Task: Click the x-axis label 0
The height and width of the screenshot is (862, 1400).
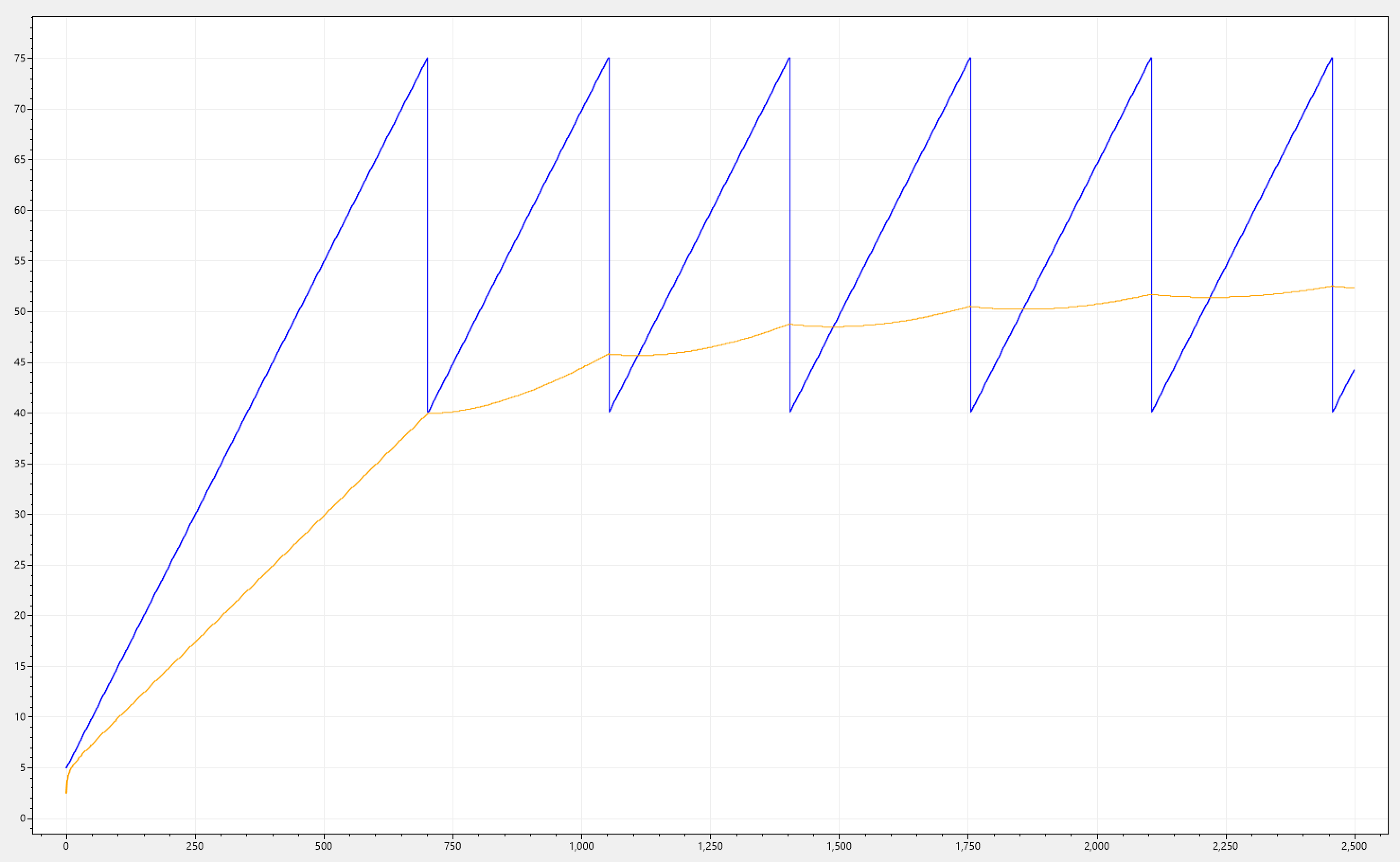Action: click(66, 846)
